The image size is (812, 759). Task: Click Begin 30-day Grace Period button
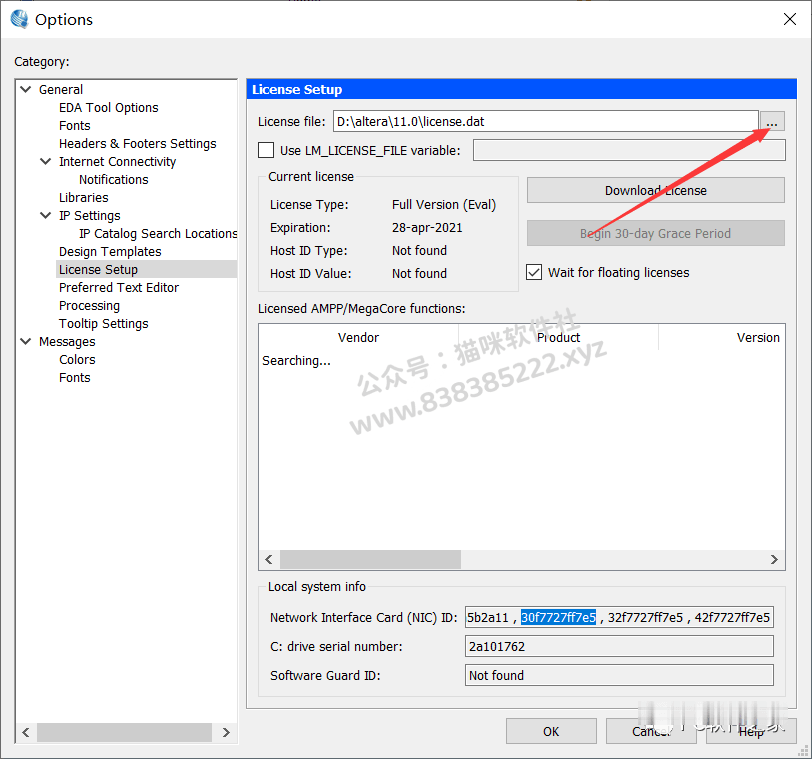(x=656, y=233)
